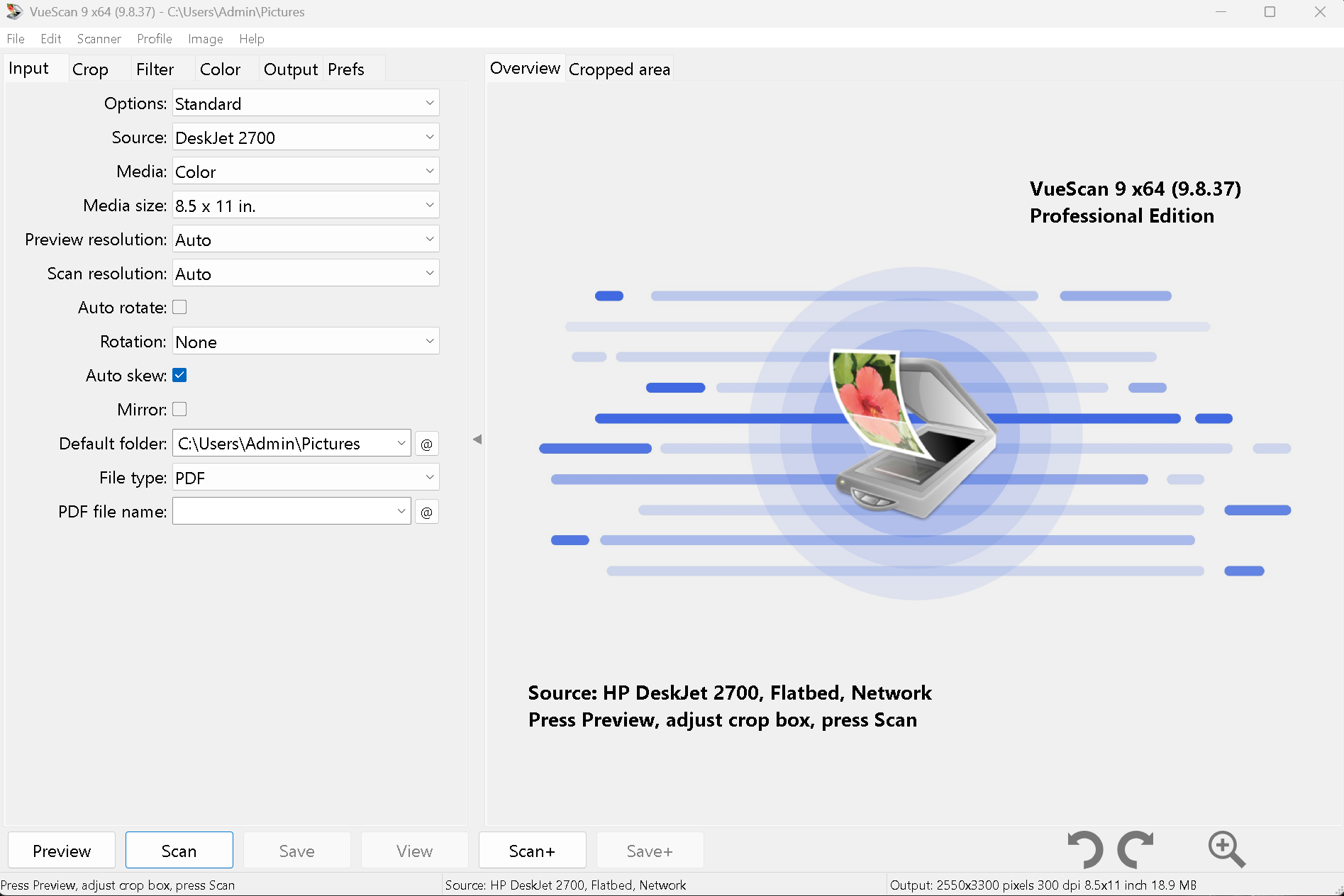Screen dimensions: 1344x896
Task: Switch to the Output tab
Action: click(291, 69)
